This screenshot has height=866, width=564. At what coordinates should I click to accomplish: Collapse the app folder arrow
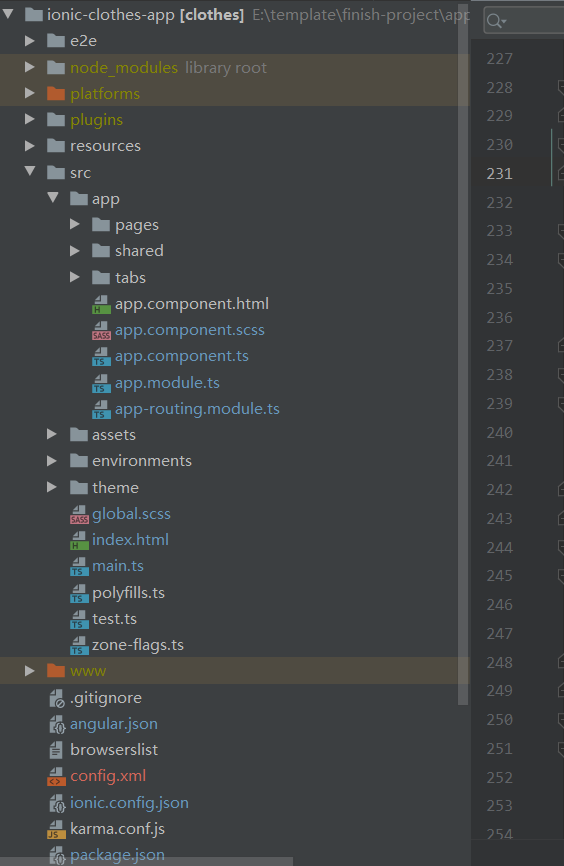pyautogui.click(x=53, y=198)
